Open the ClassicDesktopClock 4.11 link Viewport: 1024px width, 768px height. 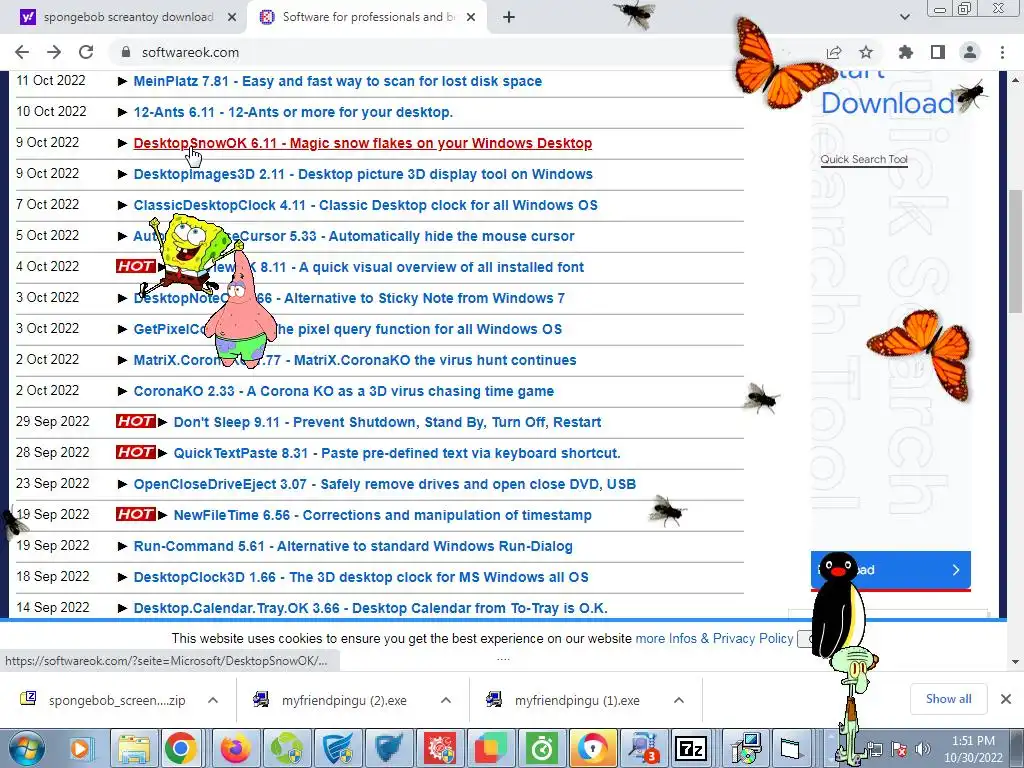click(x=366, y=206)
